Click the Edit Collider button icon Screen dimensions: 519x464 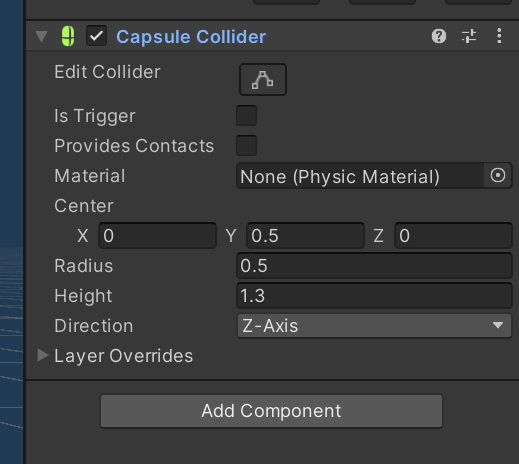click(263, 80)
